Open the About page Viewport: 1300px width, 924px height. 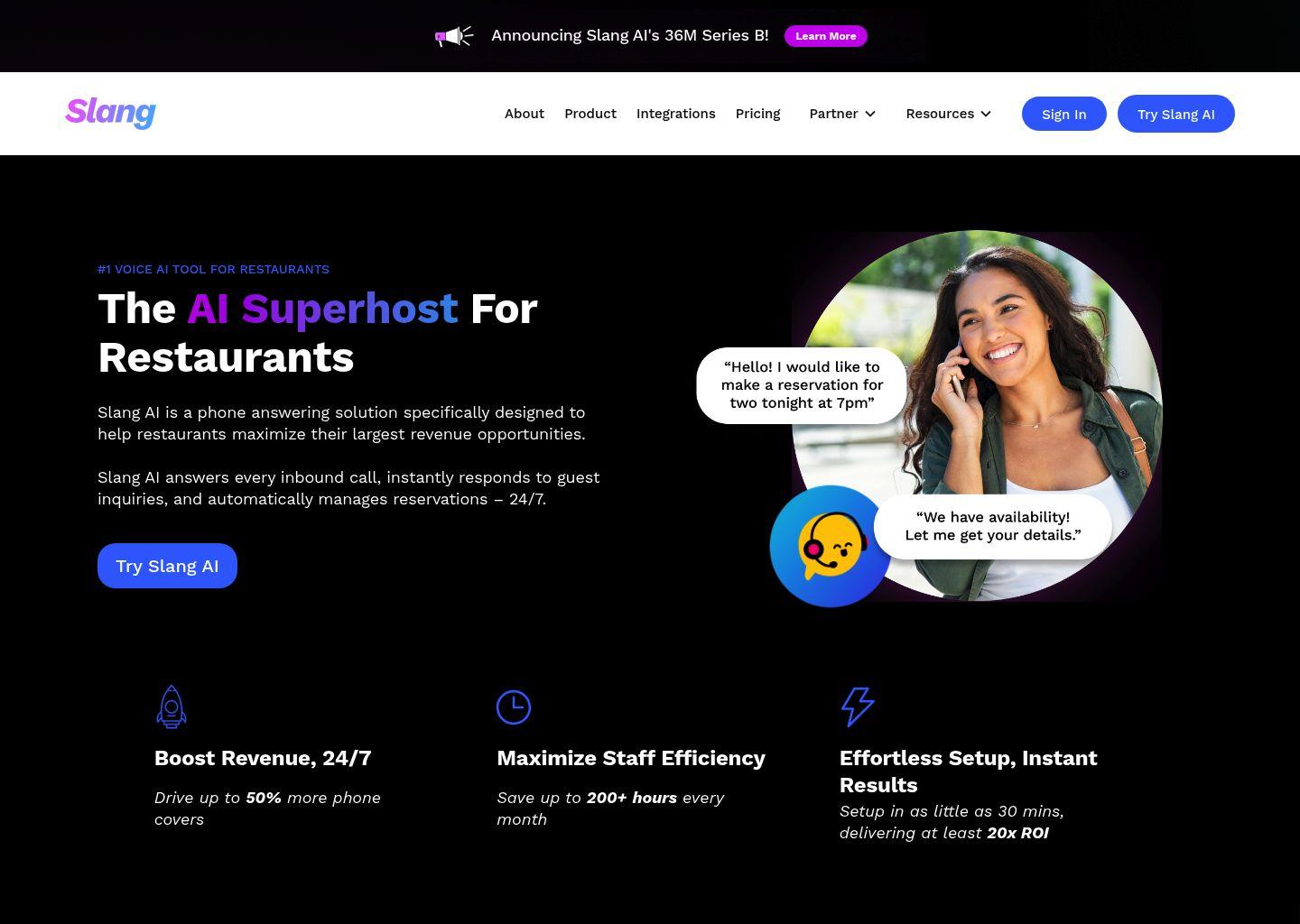coord(525,114)
